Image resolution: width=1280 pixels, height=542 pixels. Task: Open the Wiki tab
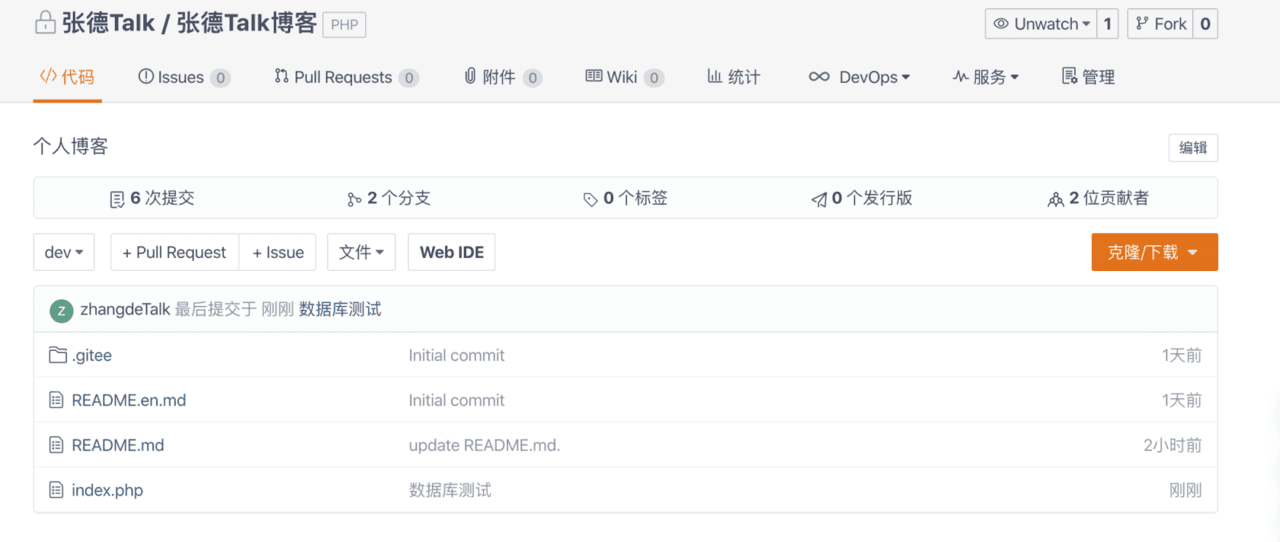pos(625,77)
